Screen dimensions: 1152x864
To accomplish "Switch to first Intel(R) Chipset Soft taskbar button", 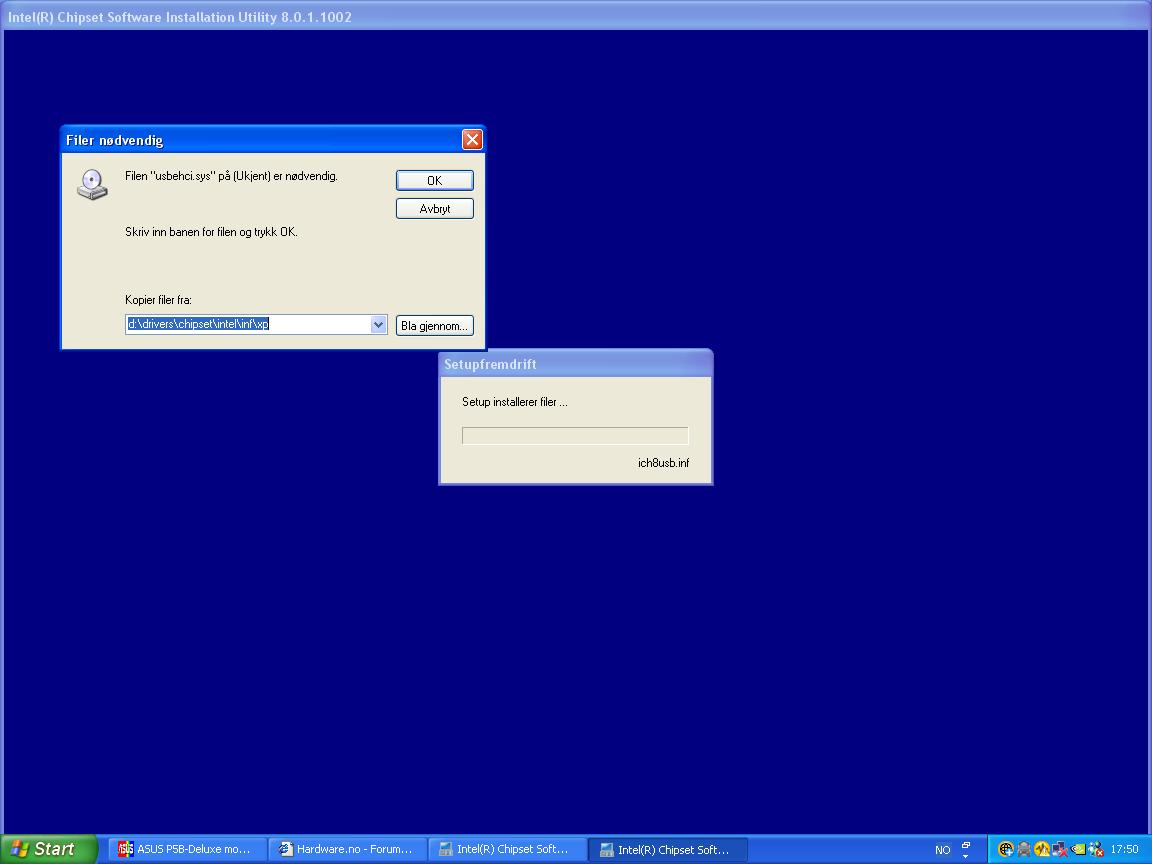I will (507, 849).
